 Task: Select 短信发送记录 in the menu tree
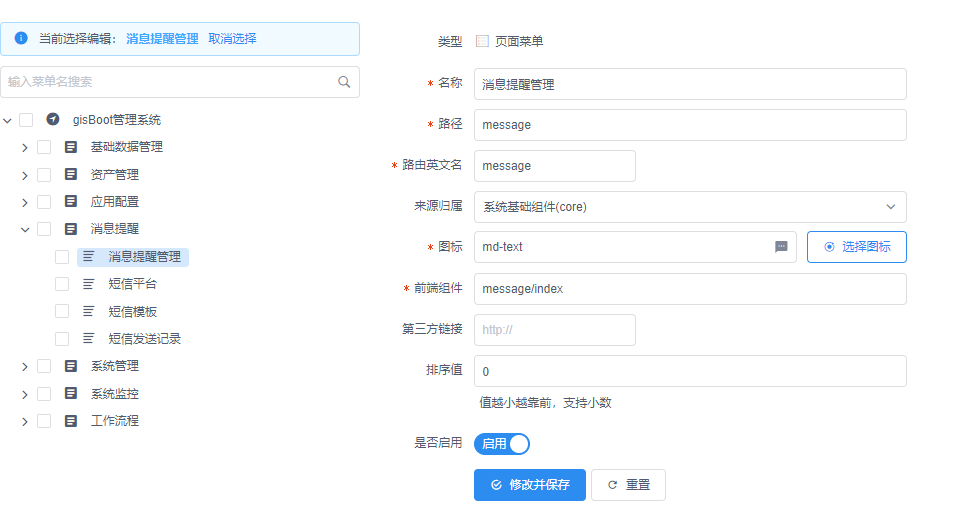(144, 339)
